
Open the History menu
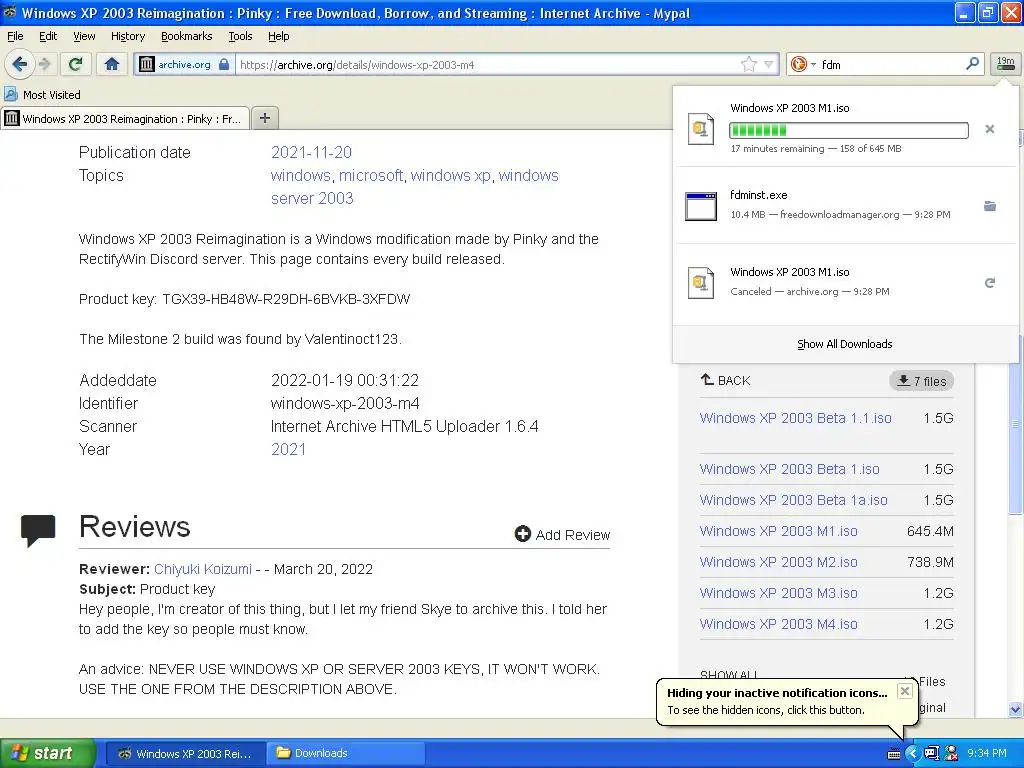pos(128,36)
